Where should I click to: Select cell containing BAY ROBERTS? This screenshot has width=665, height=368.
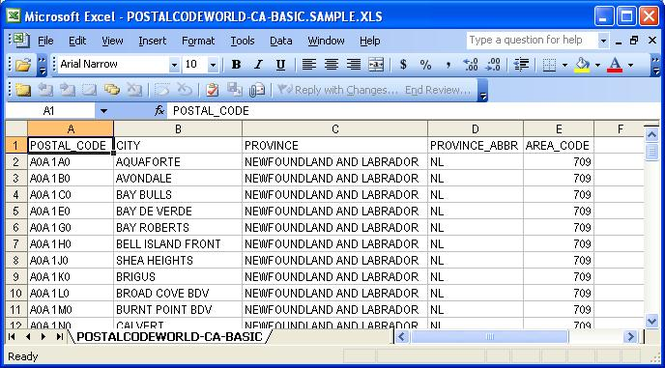click(x=178, y=228)
